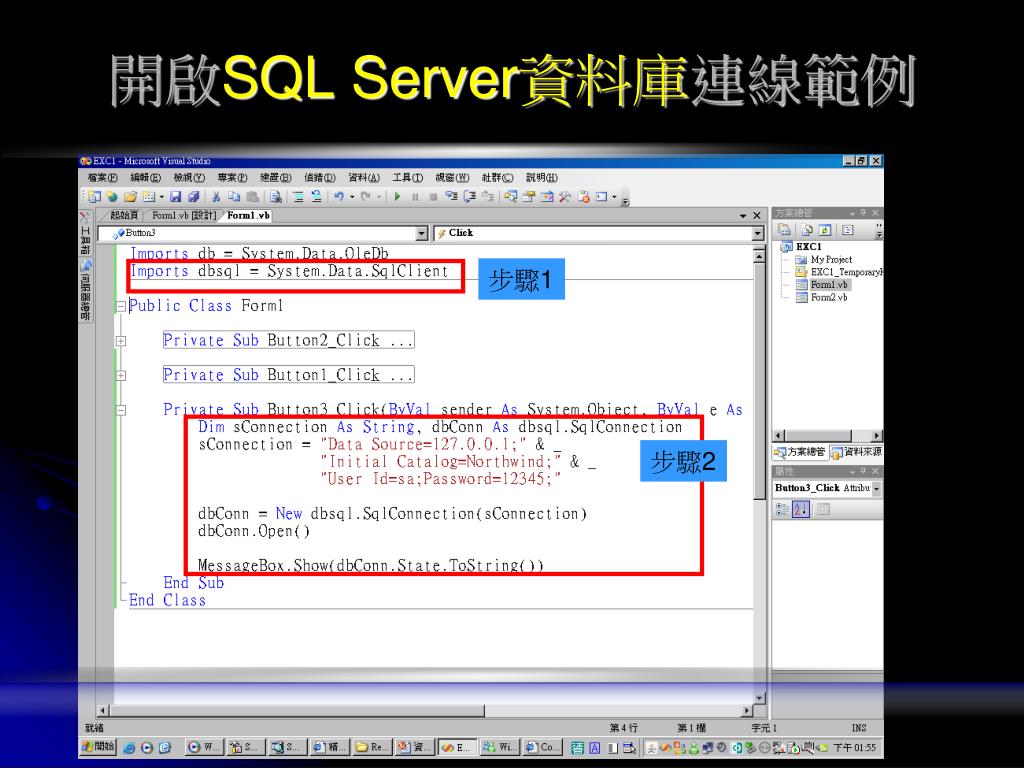Click the Categorized icon in Properties panel
Viewport: 1024px width, 768px height.
click(782, 509)
